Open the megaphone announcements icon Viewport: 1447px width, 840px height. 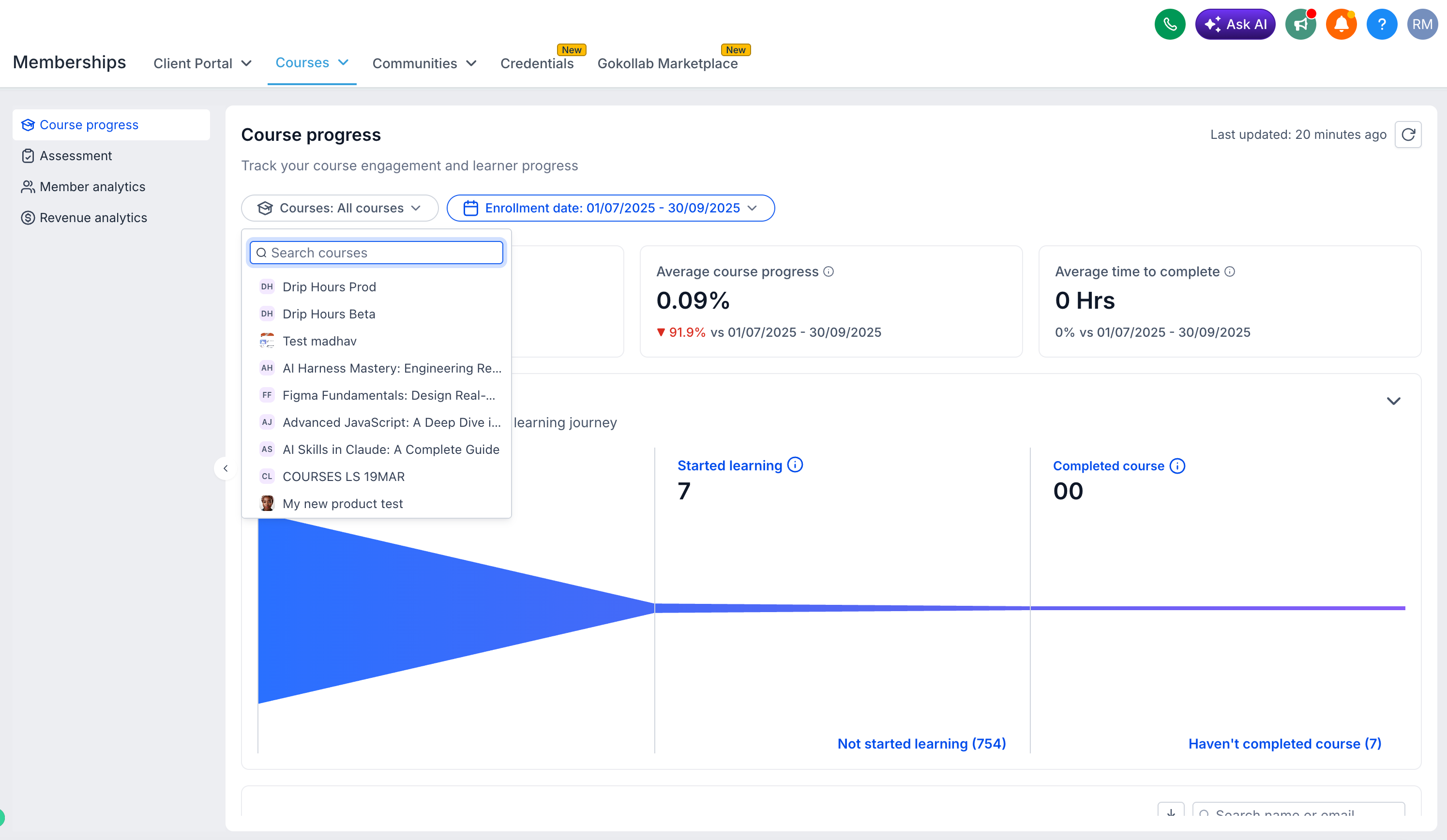pyautogui.click(x=1300, y=25)
